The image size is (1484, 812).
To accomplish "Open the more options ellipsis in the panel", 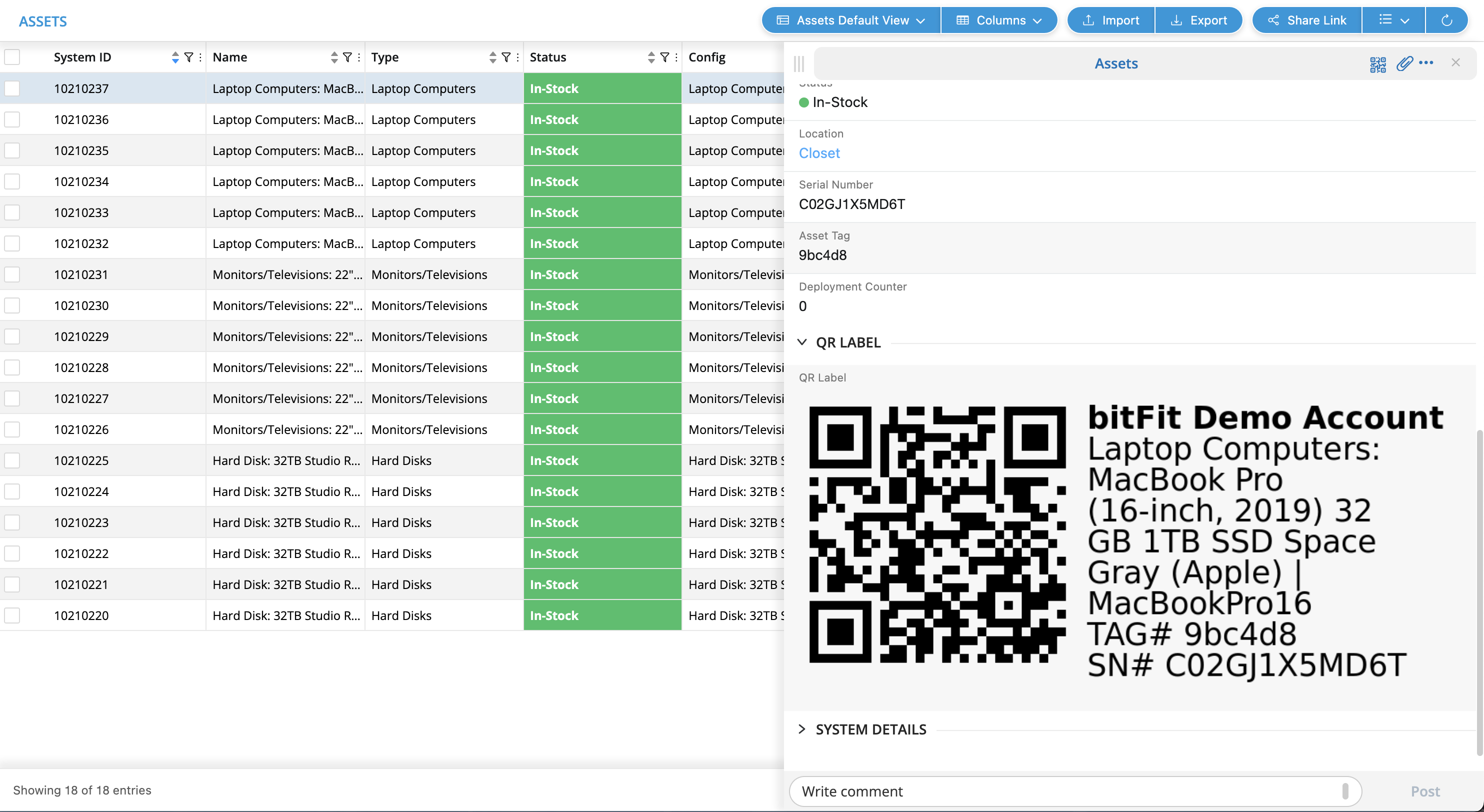I will pyautogui.click(x=1427, y=64).
